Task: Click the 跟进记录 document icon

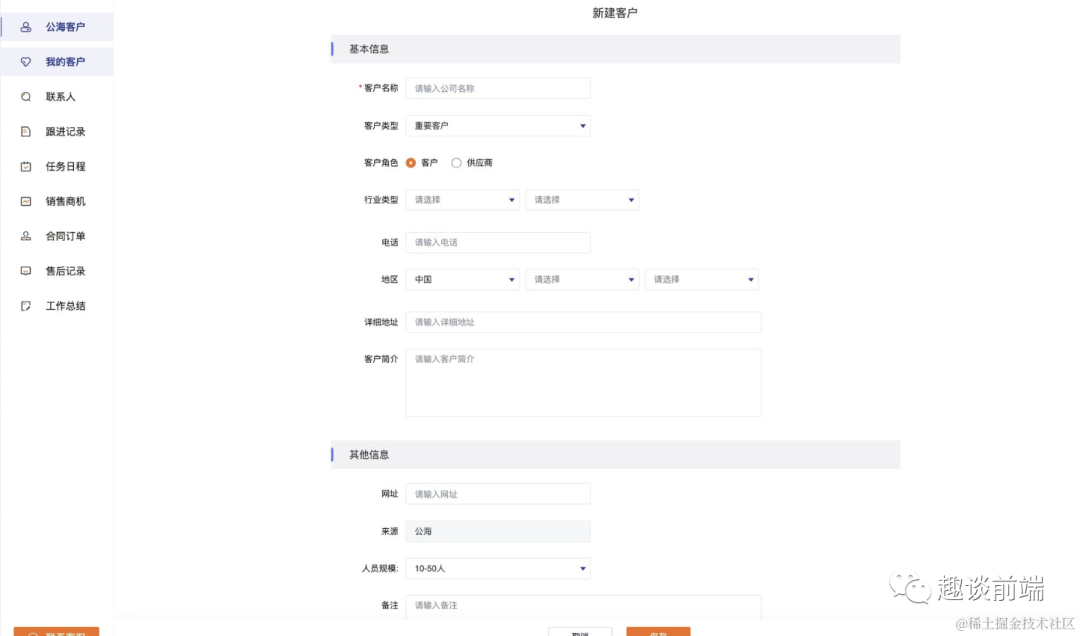Action: [x=25, y=132]
